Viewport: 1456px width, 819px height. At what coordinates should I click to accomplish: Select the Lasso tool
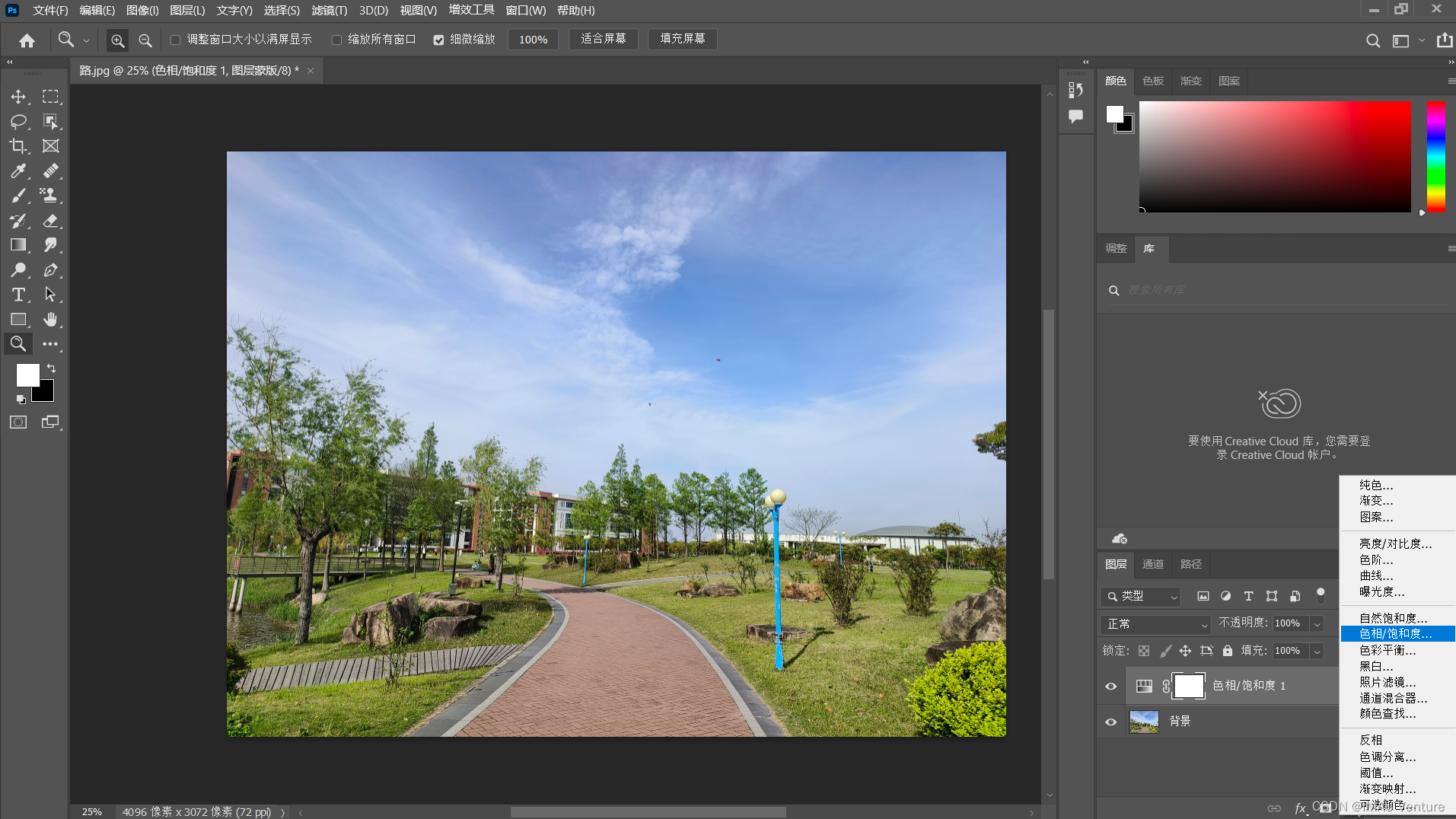coord(18,121)
